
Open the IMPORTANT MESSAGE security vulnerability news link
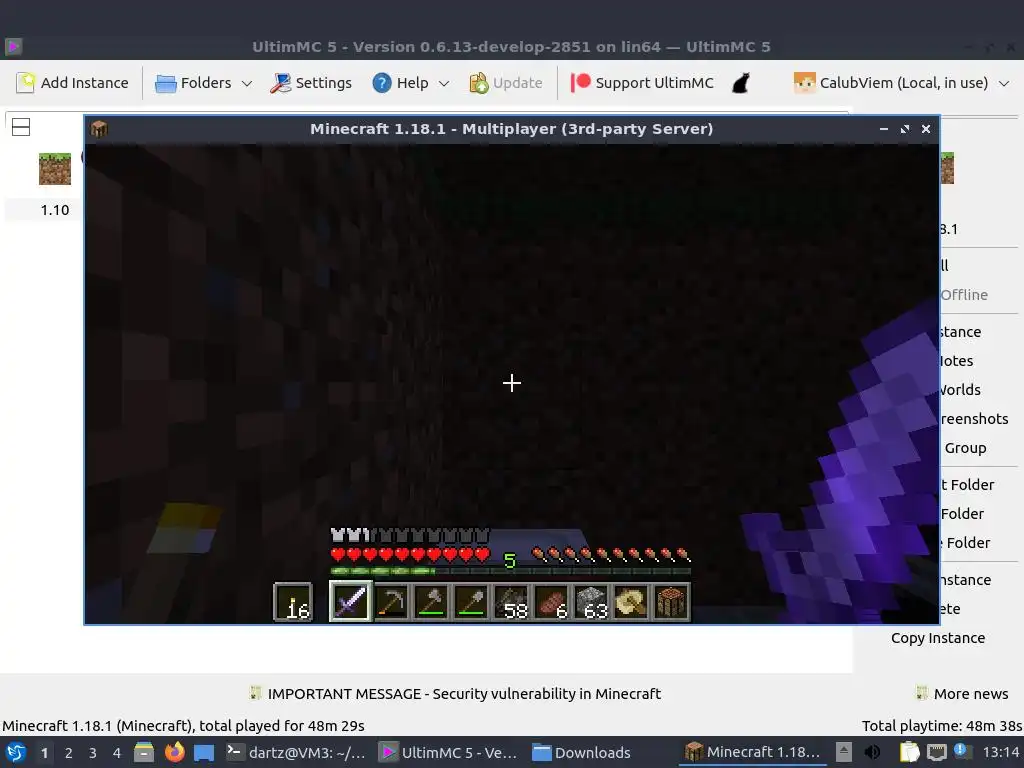tap(464, 694)
